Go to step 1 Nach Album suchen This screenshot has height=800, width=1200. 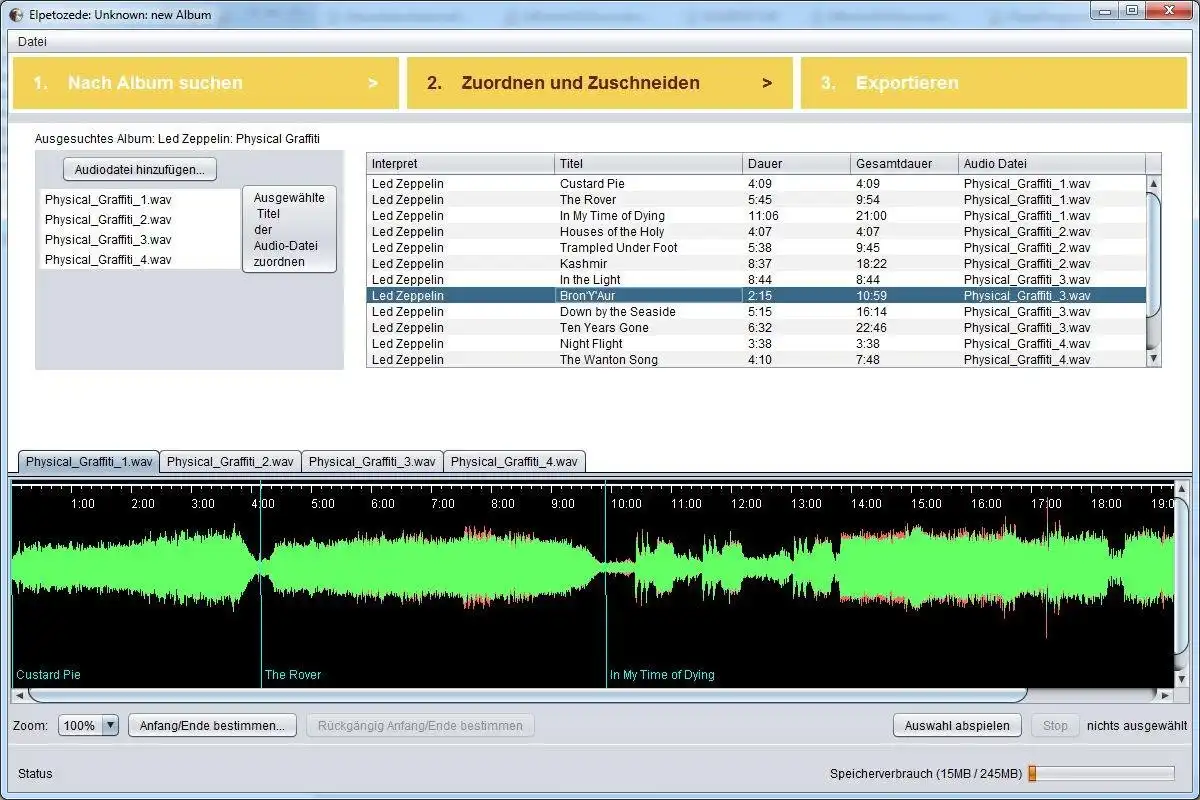click(x=205, y=83)
